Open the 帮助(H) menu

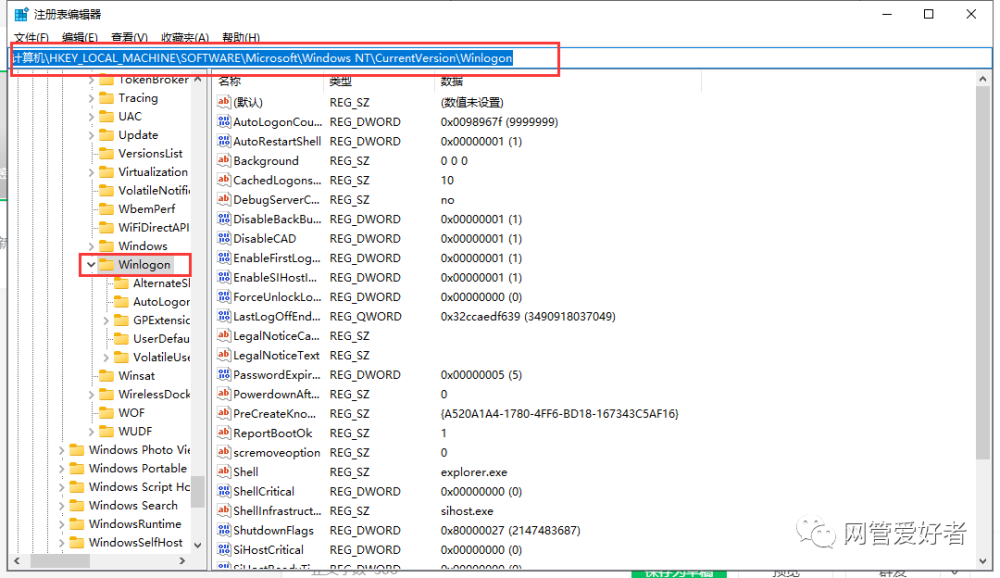[x=240, y=38]
